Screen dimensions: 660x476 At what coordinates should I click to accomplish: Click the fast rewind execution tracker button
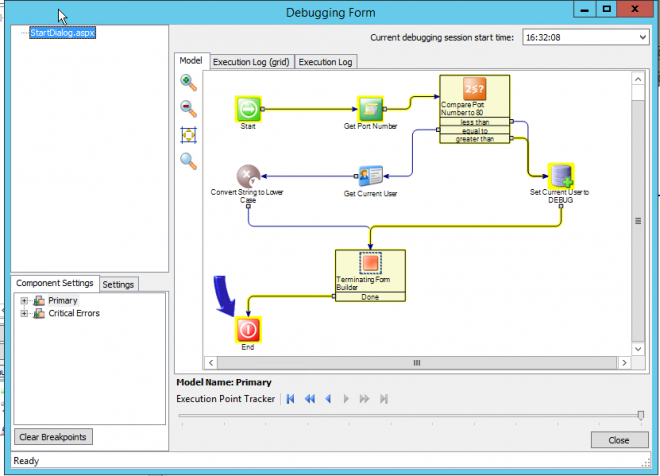pos(310,399)
